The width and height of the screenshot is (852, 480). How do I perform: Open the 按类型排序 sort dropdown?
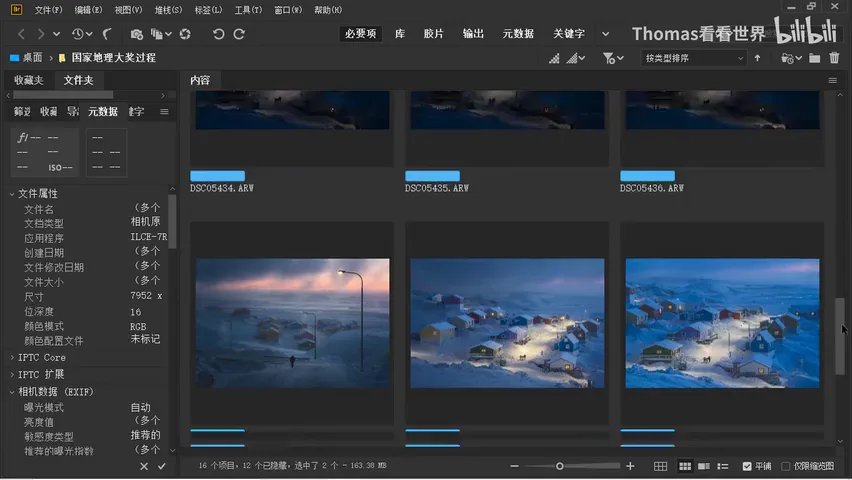(x=693, y=58)
